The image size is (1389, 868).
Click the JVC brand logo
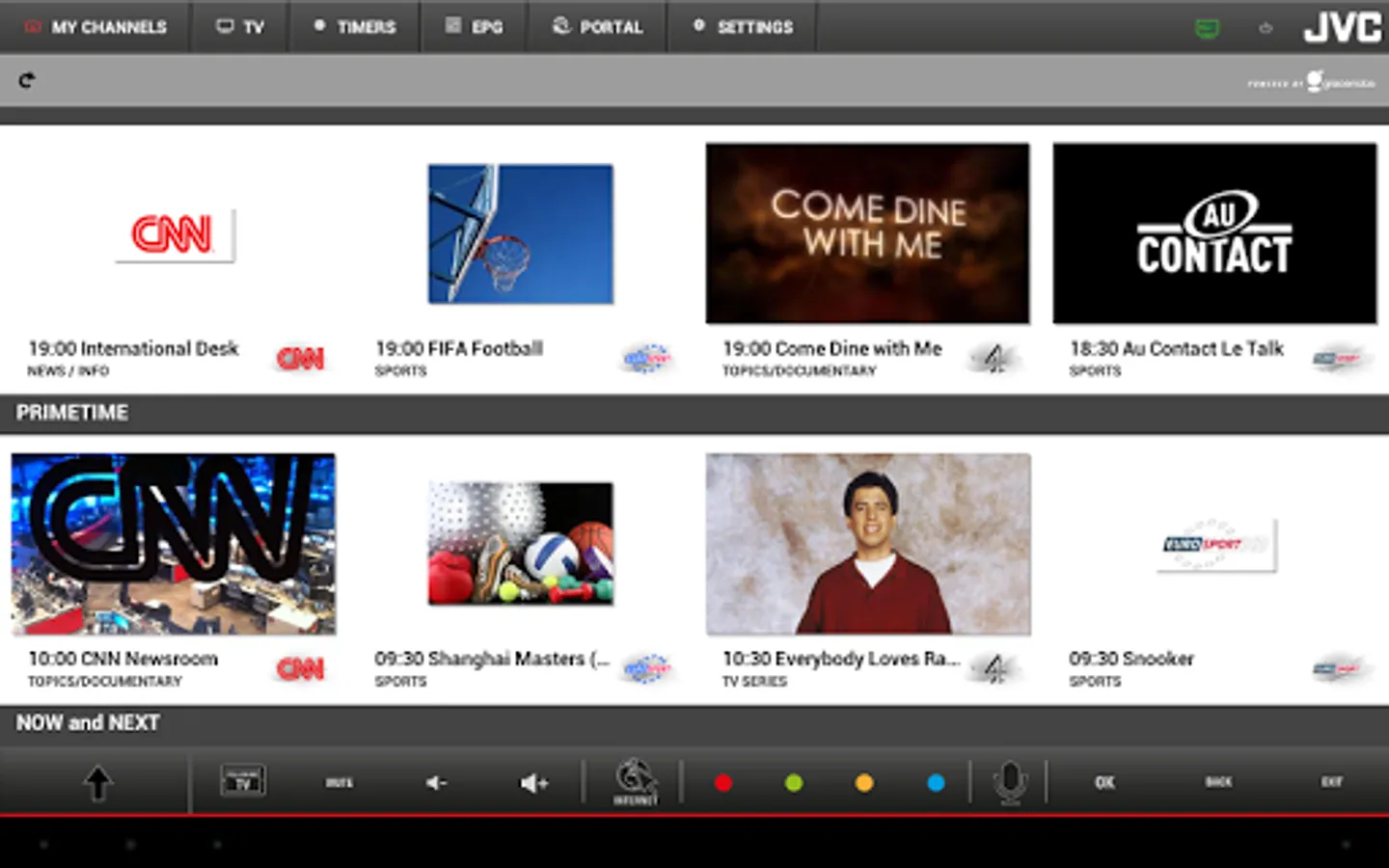pos(1343,27)
